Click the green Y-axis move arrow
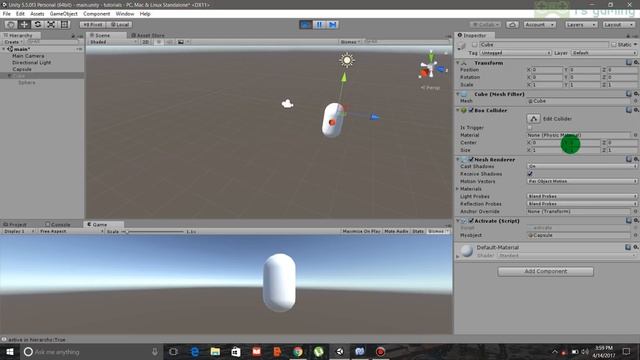Screen dimensions: 640x360 (344, 77)
